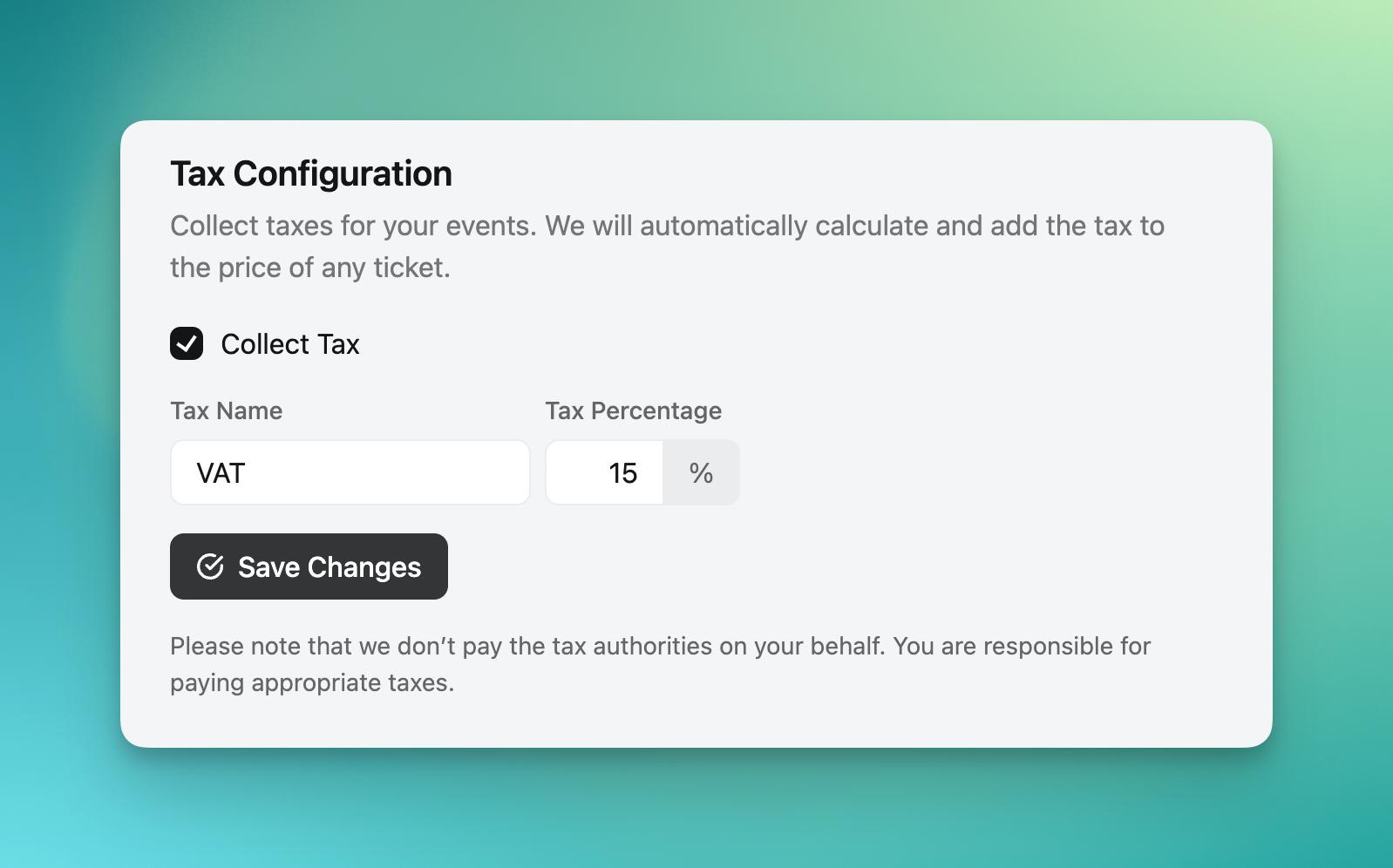
Task: Click the "Tax Name" field label
Action: pyautogui.click(x=226, y=410)
